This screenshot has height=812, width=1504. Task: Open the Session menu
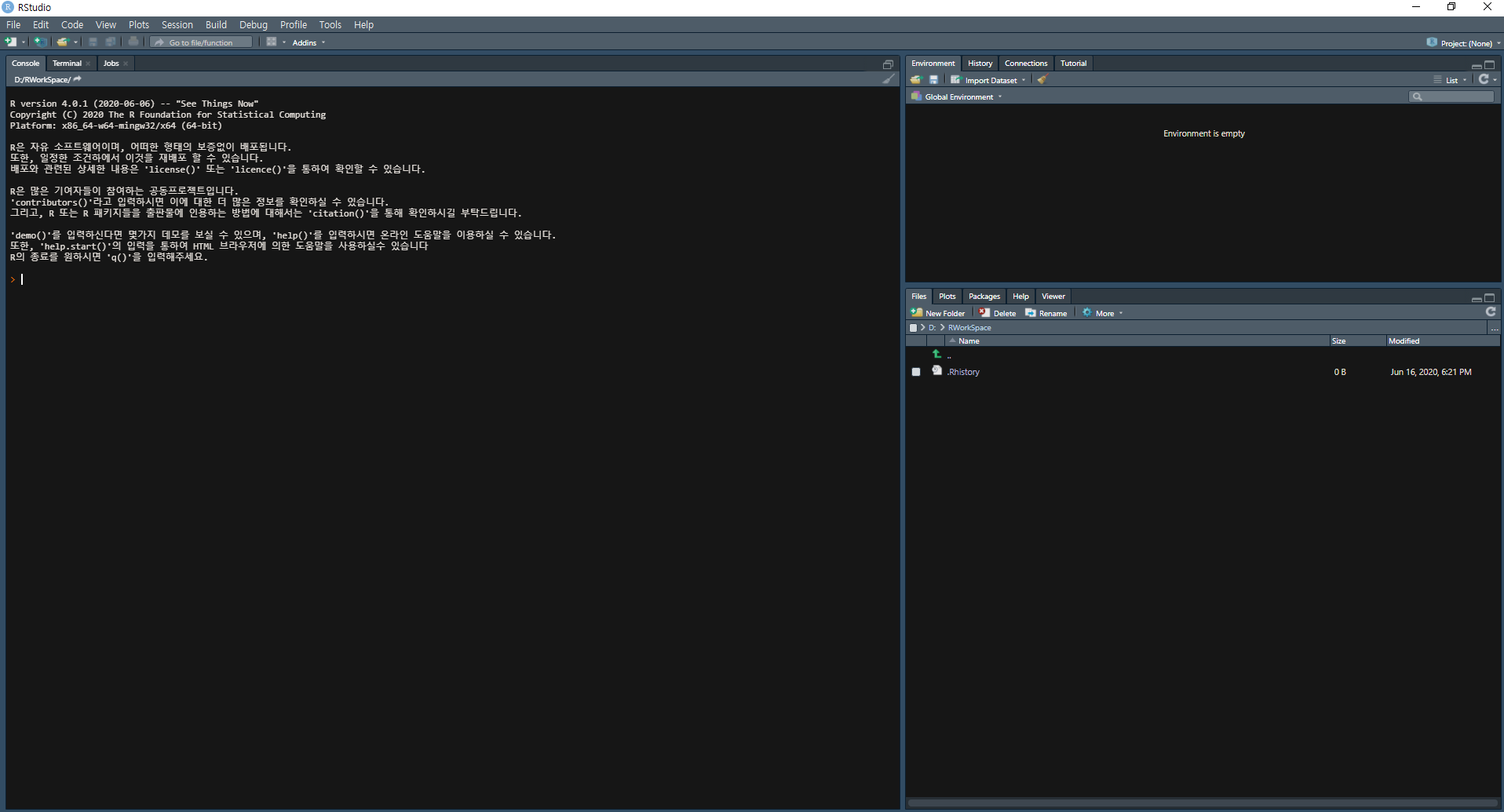pos(177,25)
